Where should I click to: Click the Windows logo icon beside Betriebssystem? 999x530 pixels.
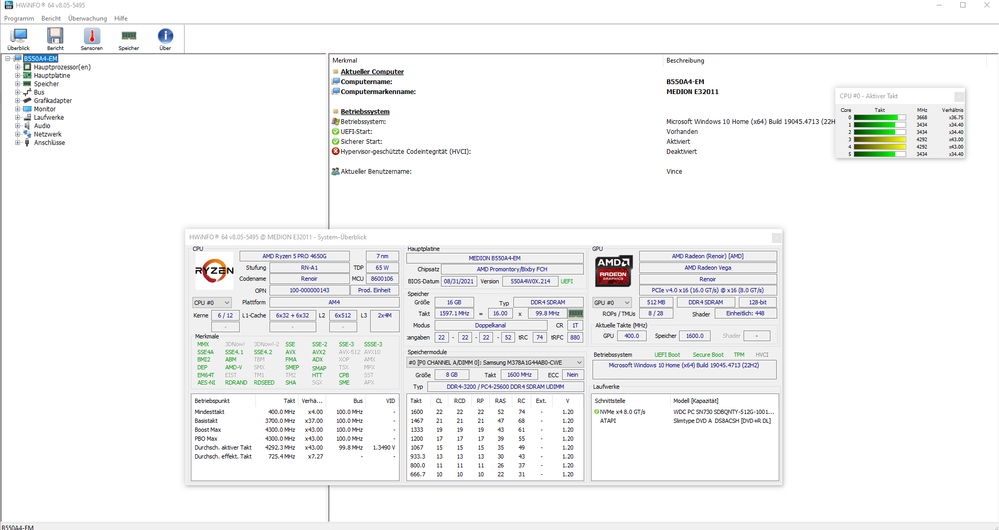click(x=336, y=121)
